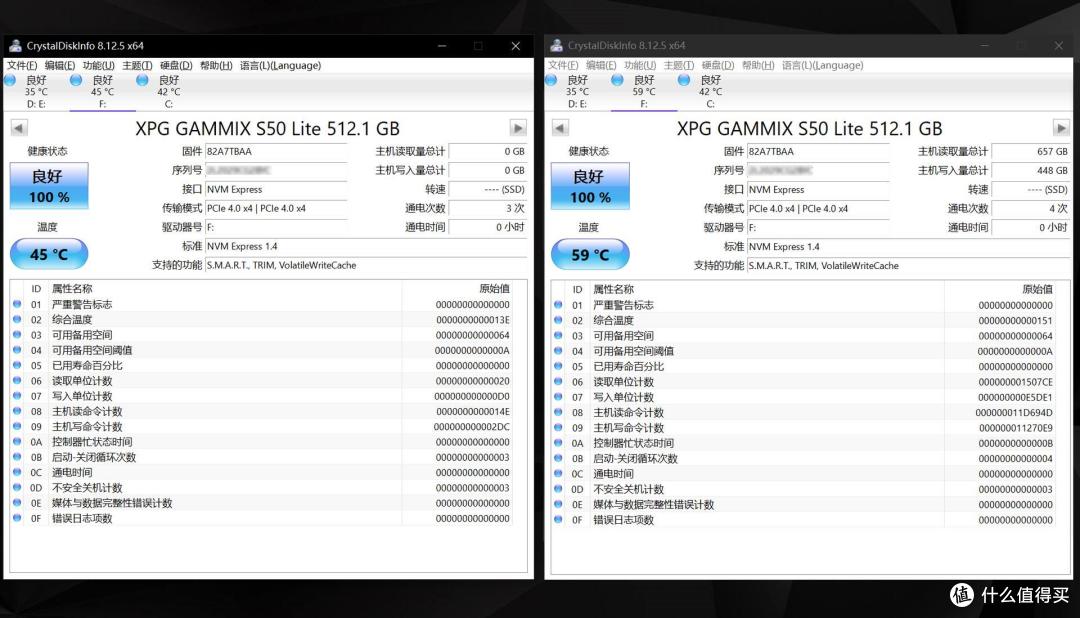Click status dot for 09 主机写命令计数, left window
The image size is (1080, 618).
(x=17, y=426)
